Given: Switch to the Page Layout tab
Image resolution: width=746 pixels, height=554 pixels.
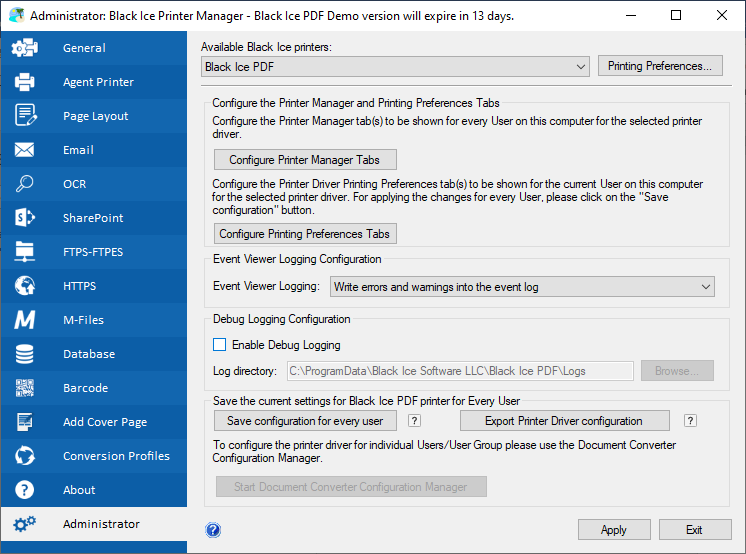Looking at the screenshot, I should [95, 116].
